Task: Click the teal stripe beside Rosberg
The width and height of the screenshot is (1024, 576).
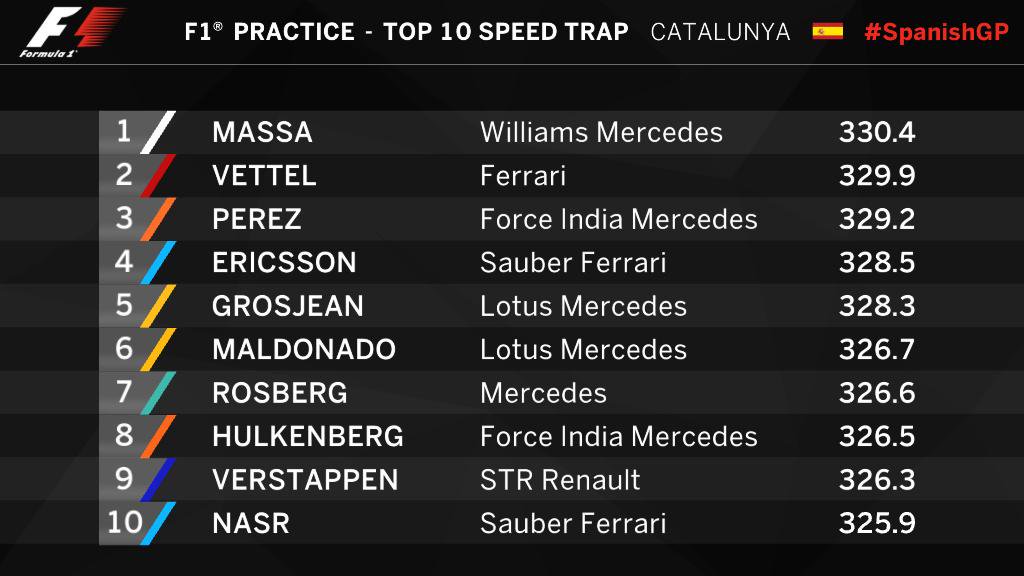Action: (x=158, y=393)
